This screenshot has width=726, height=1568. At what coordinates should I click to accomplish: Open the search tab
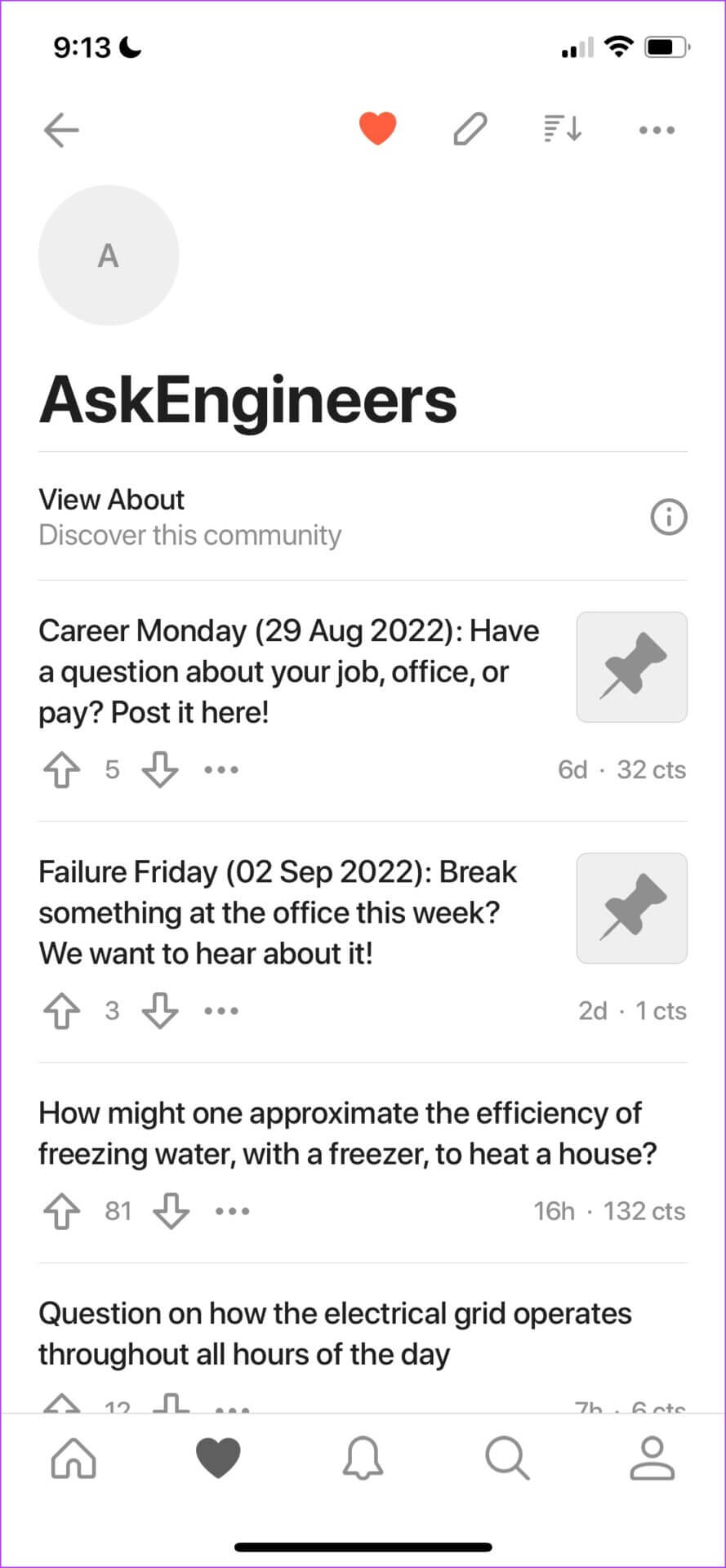pos(507,1459)
